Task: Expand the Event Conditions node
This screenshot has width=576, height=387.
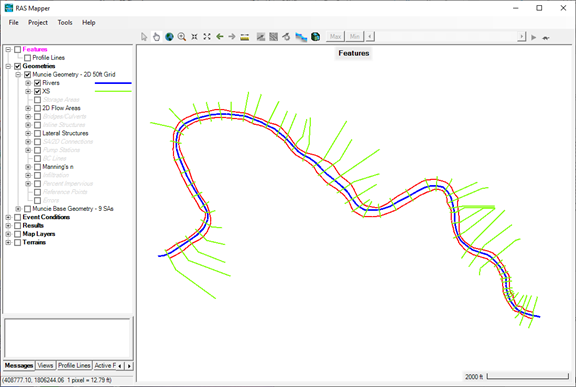Action: (x=8, y=217)
